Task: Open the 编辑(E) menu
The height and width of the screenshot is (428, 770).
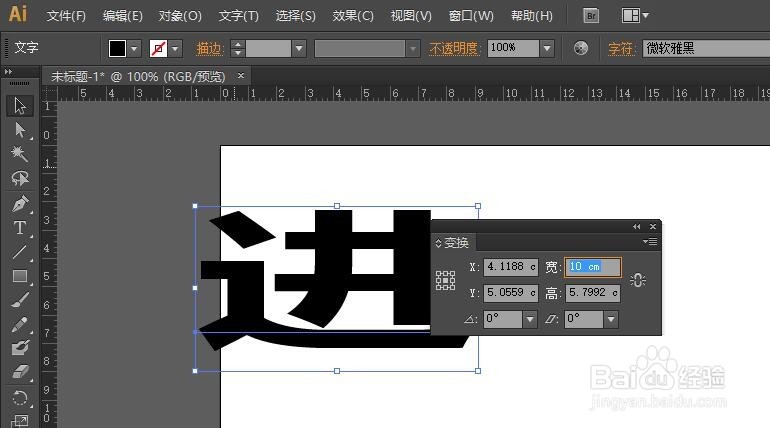Action: tap(123, 16)
